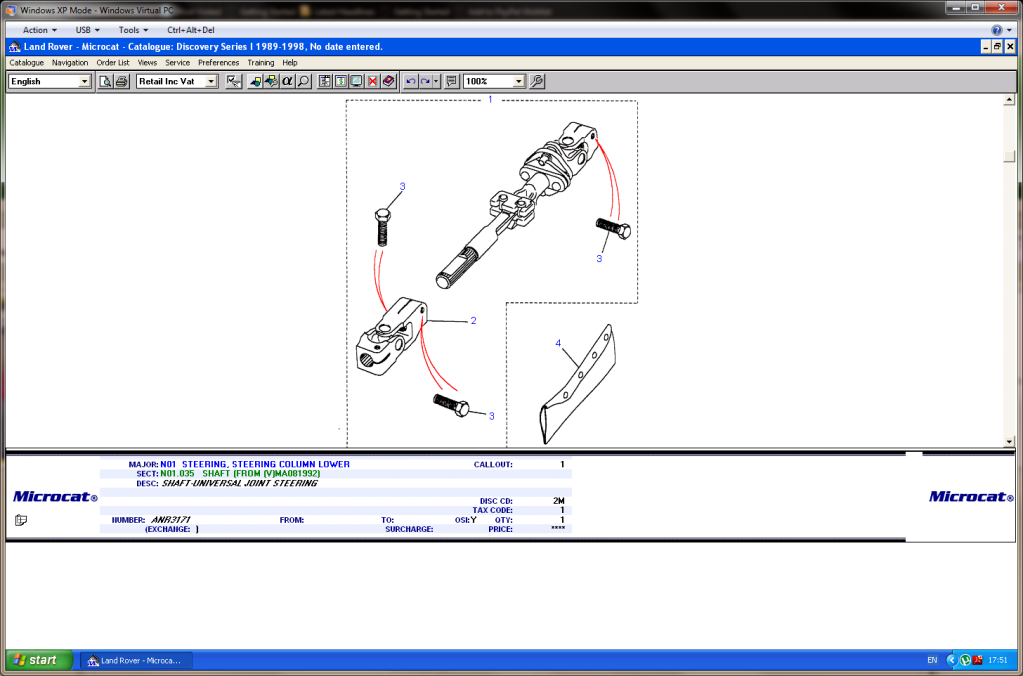Click the bracket plate part drawing
This screenshot has width=1023, height=676.
click(578, 384)
